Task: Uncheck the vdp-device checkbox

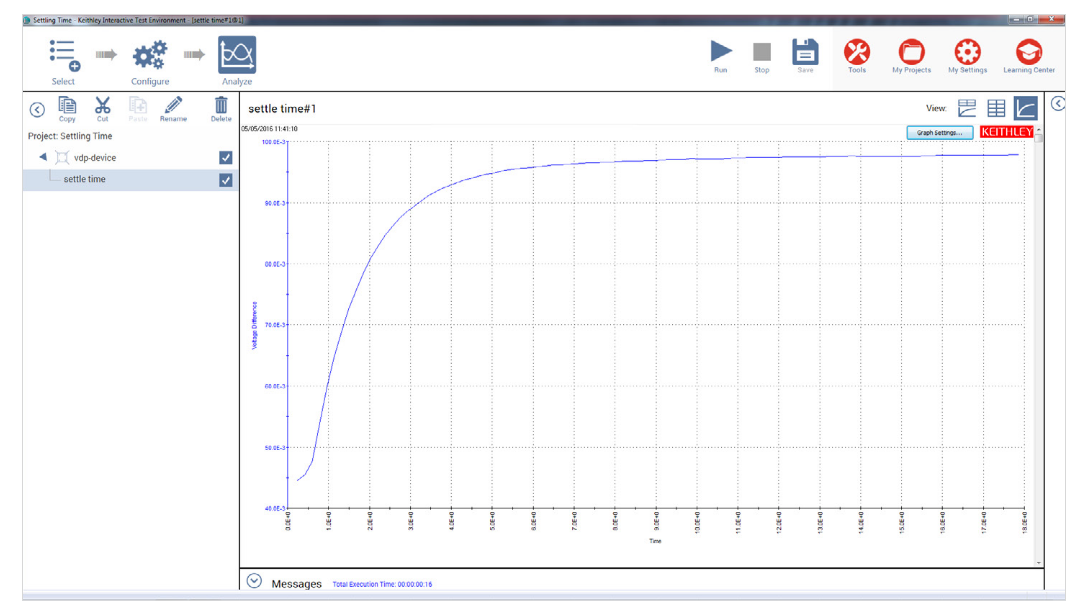Action: (x=224, y=157)
